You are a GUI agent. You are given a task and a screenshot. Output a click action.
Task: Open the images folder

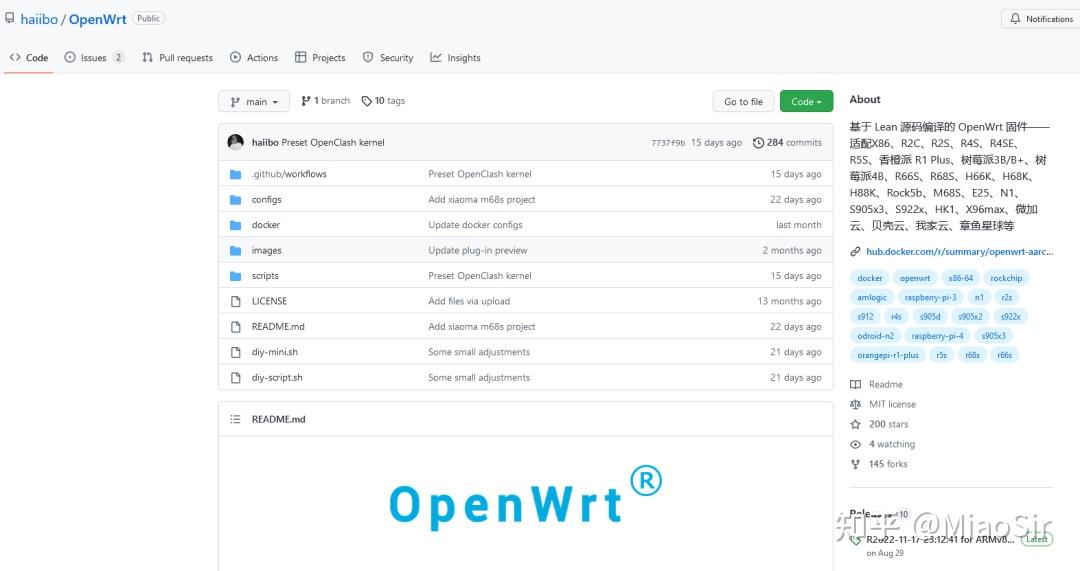[267, 251]
